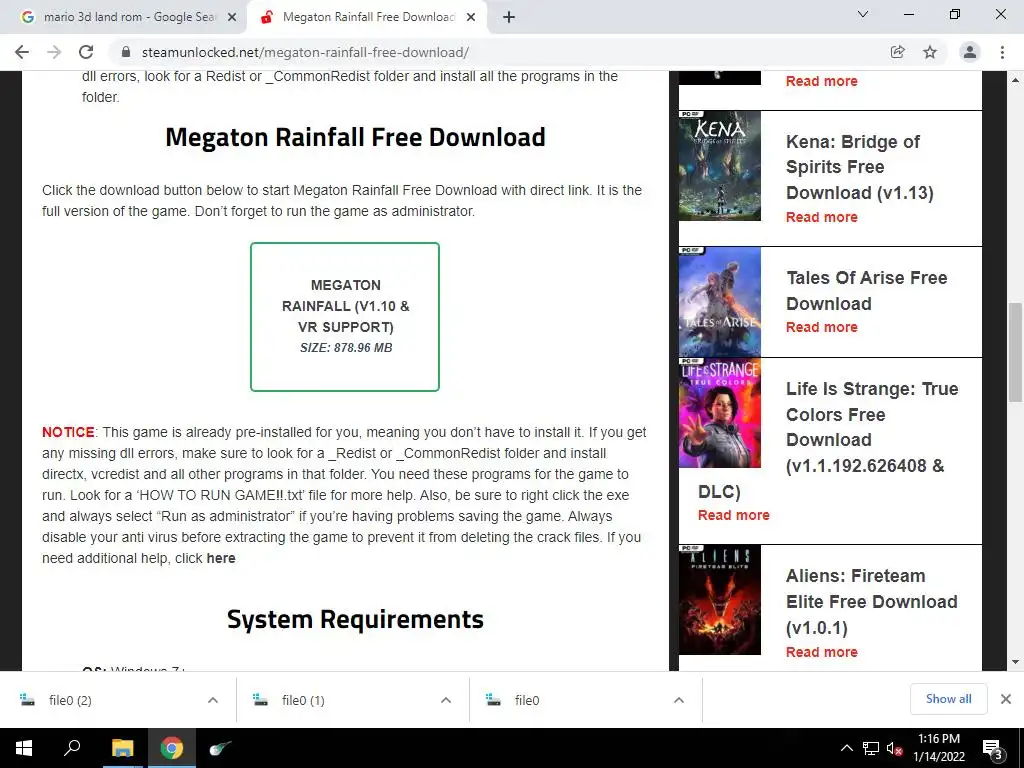
Task: Open Windows search magnifier
Action: click(72, 748)
